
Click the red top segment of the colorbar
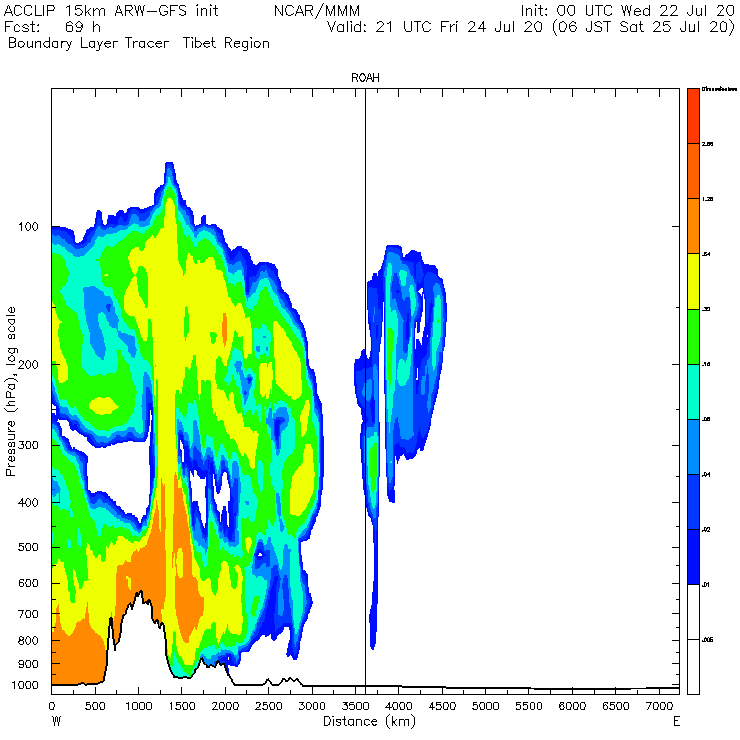pyautogui.click(x=693, y=116)
